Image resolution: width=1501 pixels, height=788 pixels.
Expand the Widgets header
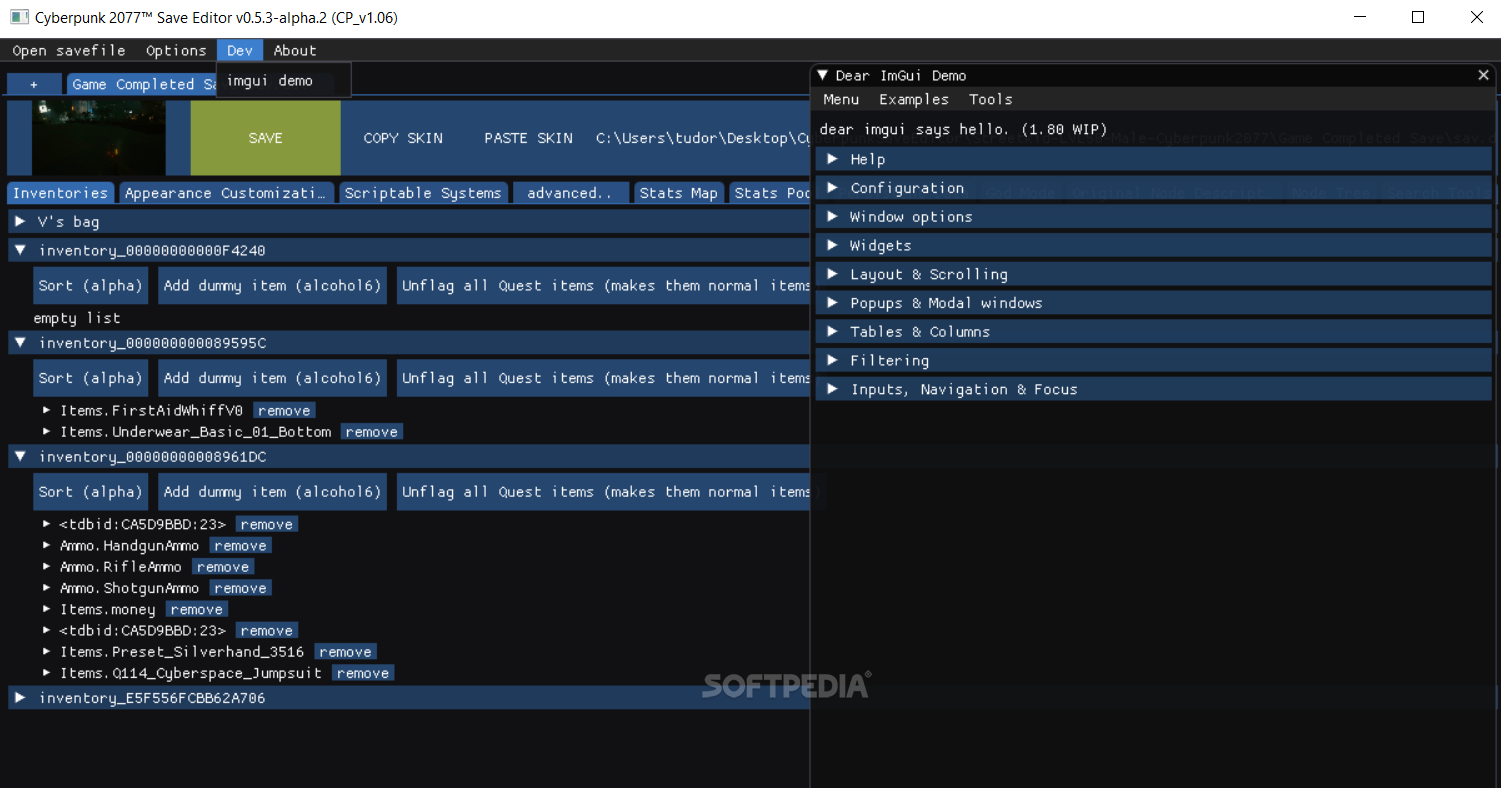pos(1154,245)
